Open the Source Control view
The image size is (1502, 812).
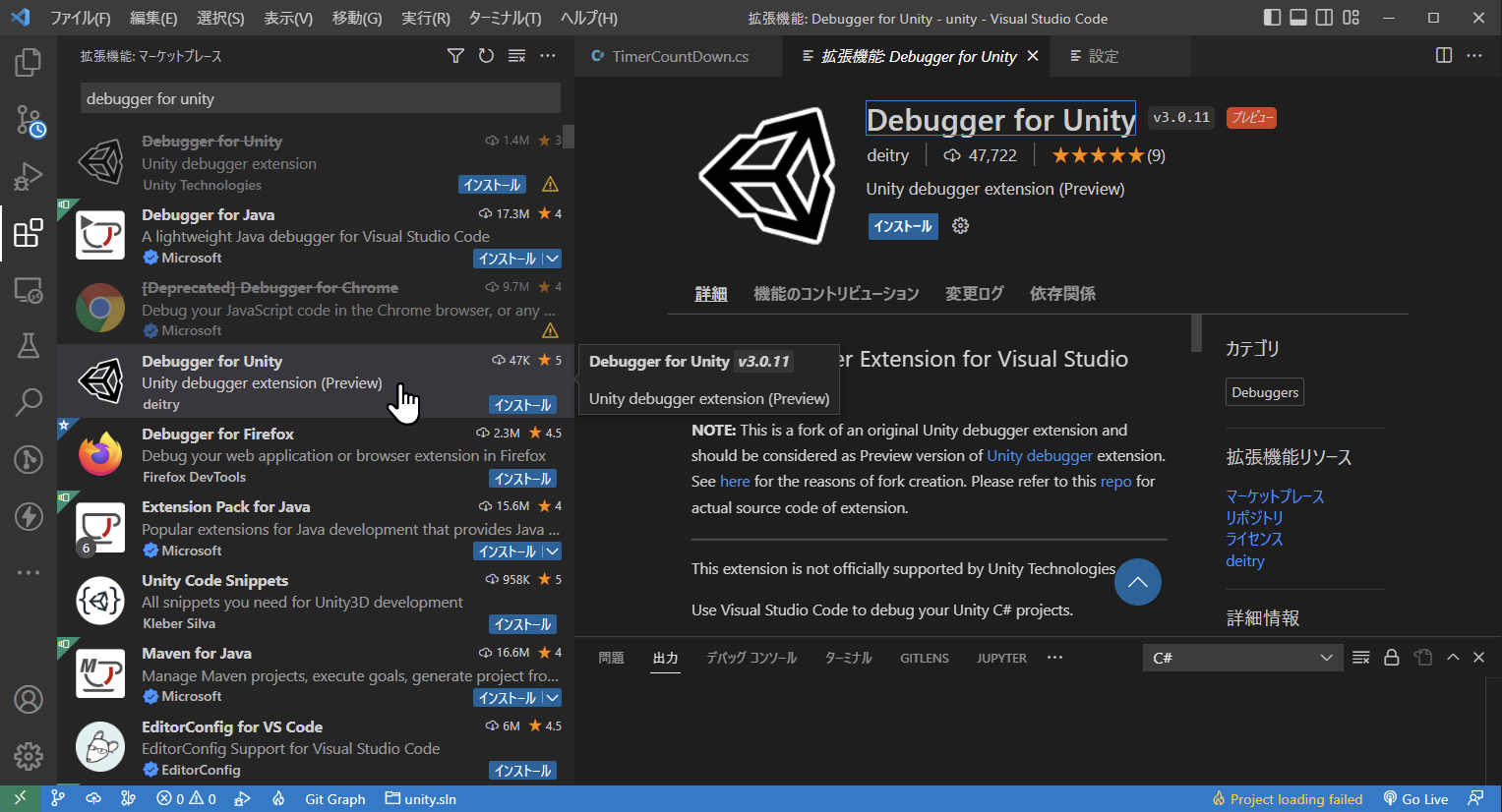tap(28, 119)
